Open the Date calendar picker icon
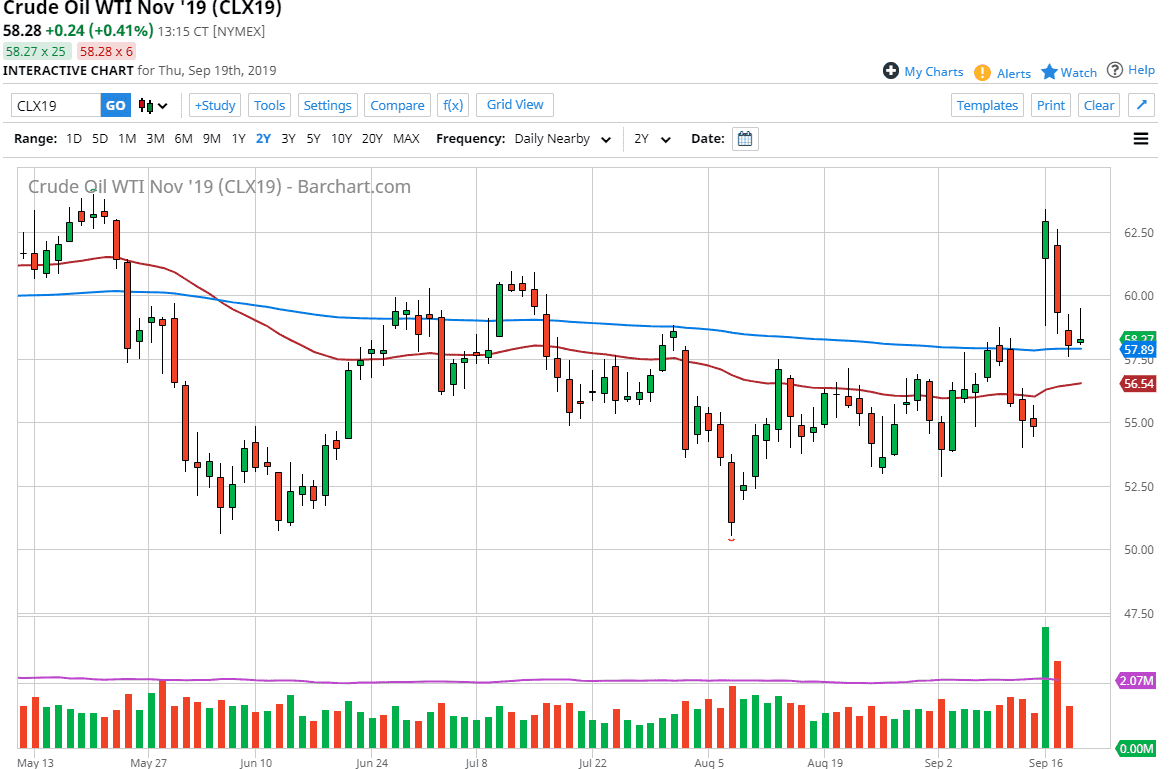1173x769 pixels. [x=744, y=138]
